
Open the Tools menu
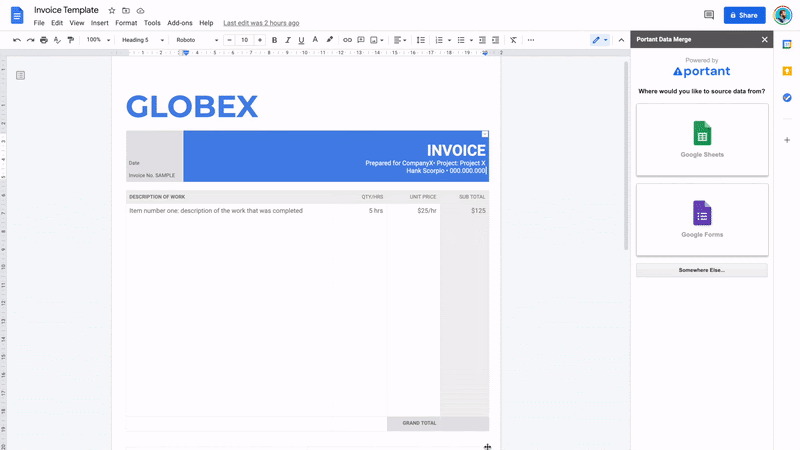pyautogui.click(x=152, y=23)
